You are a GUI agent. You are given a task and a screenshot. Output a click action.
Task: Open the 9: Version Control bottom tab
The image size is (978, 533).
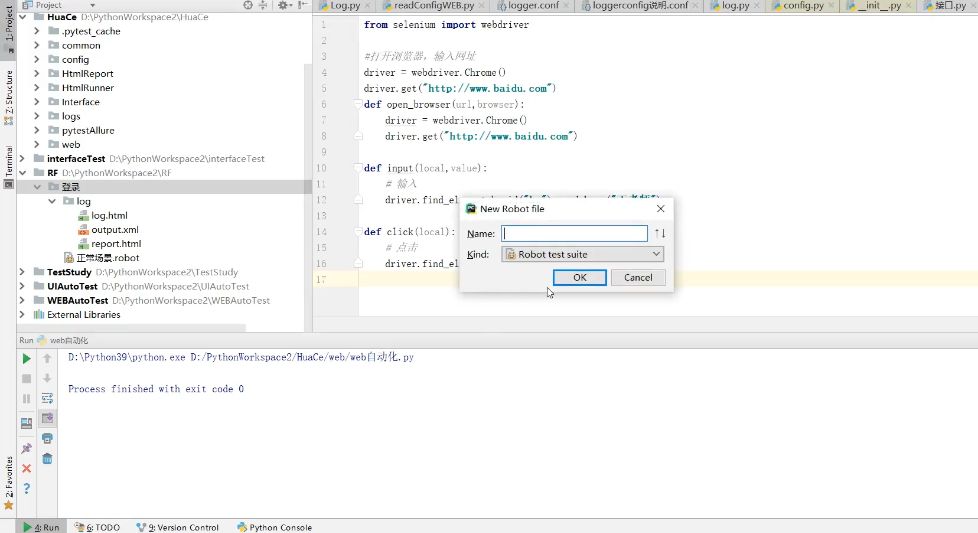[x=178, y=527]
